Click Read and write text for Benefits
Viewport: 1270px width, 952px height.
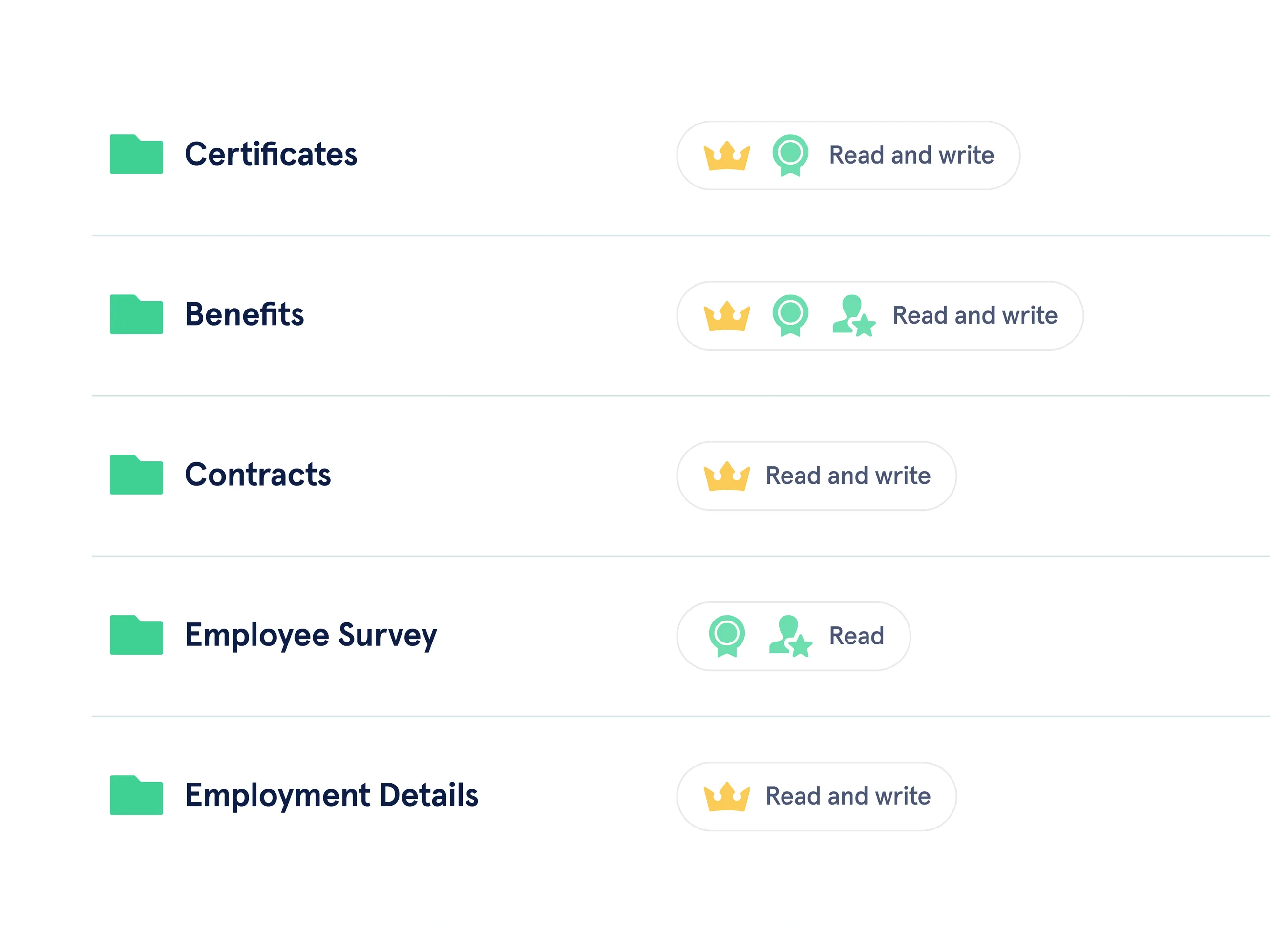click(974, 315)
